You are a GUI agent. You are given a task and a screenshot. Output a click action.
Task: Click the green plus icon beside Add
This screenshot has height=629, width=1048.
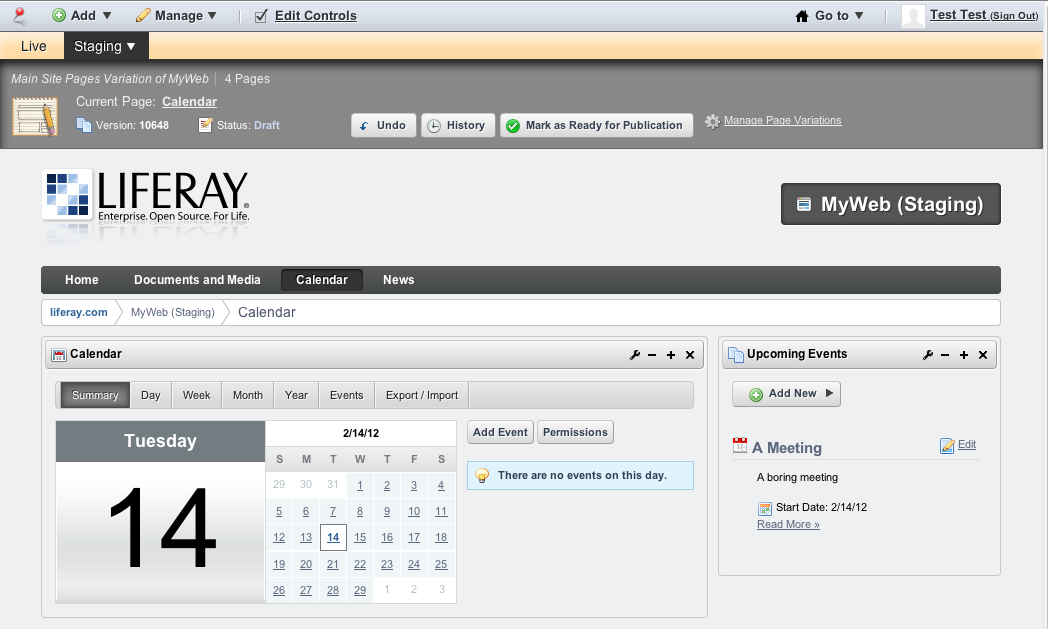[59, 15]
